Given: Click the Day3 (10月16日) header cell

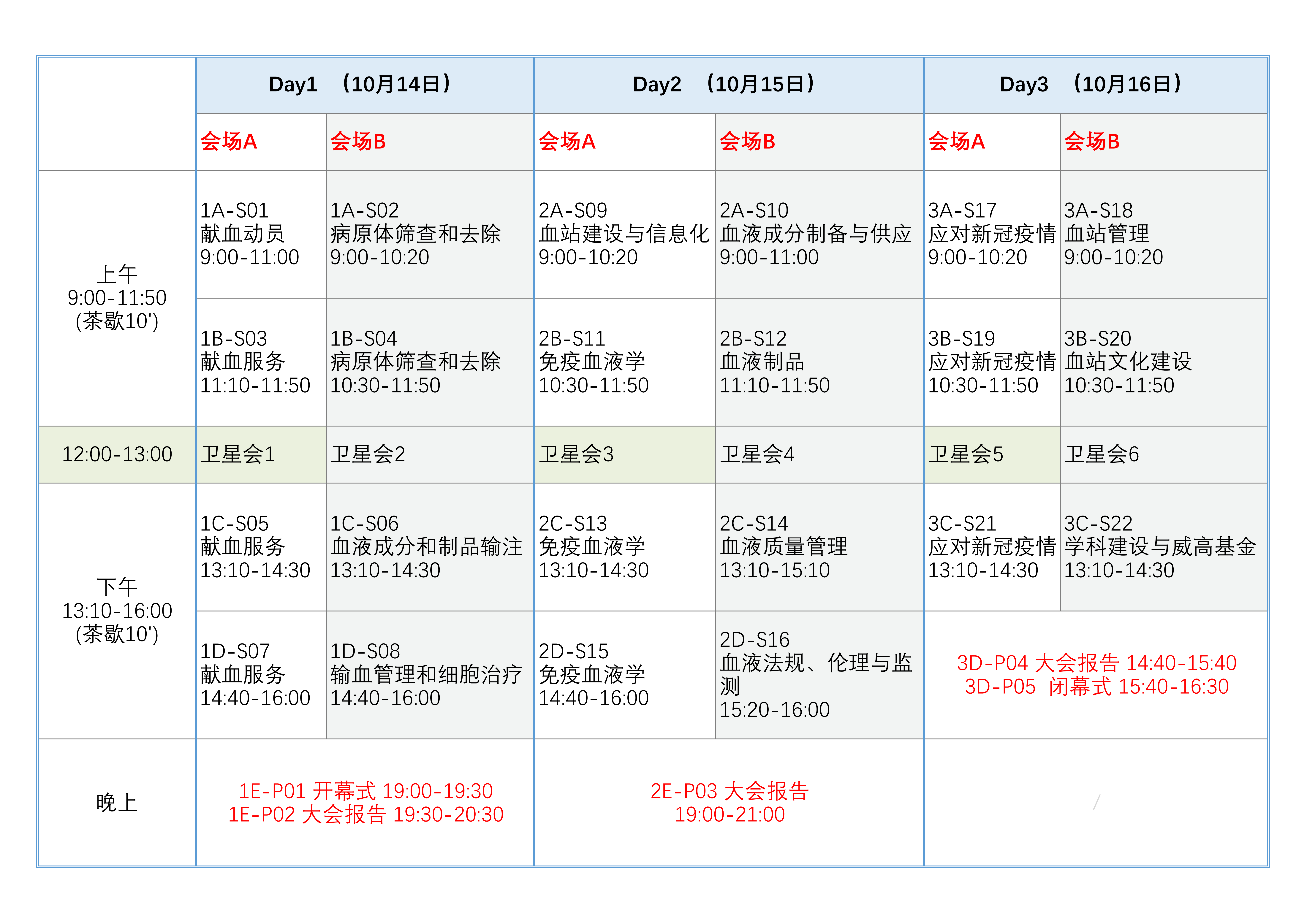Looking at the screenshot, I should [1096, 85].
